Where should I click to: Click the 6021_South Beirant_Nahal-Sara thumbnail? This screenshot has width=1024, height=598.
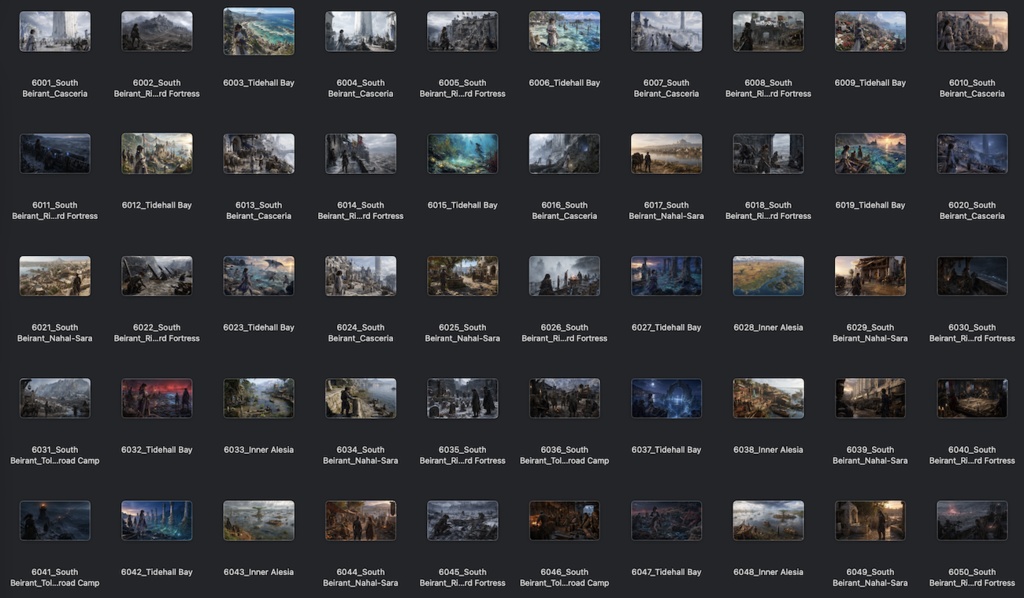(x=55, y=275)
